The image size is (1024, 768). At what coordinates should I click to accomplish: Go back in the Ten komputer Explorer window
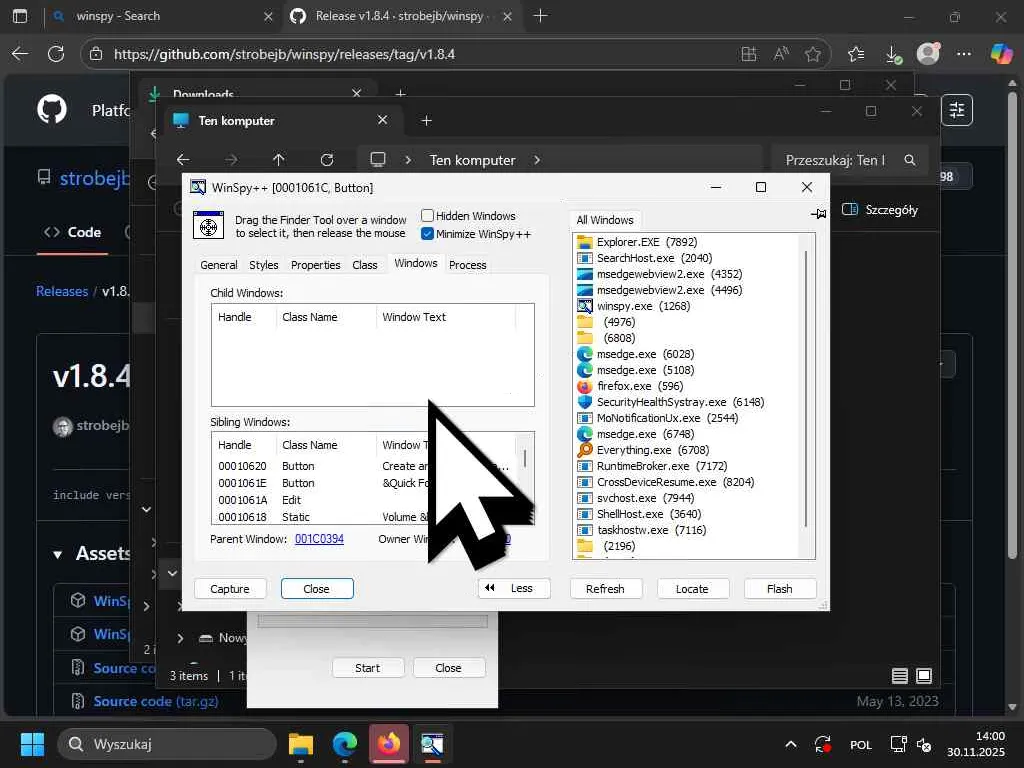click(183, 159)
